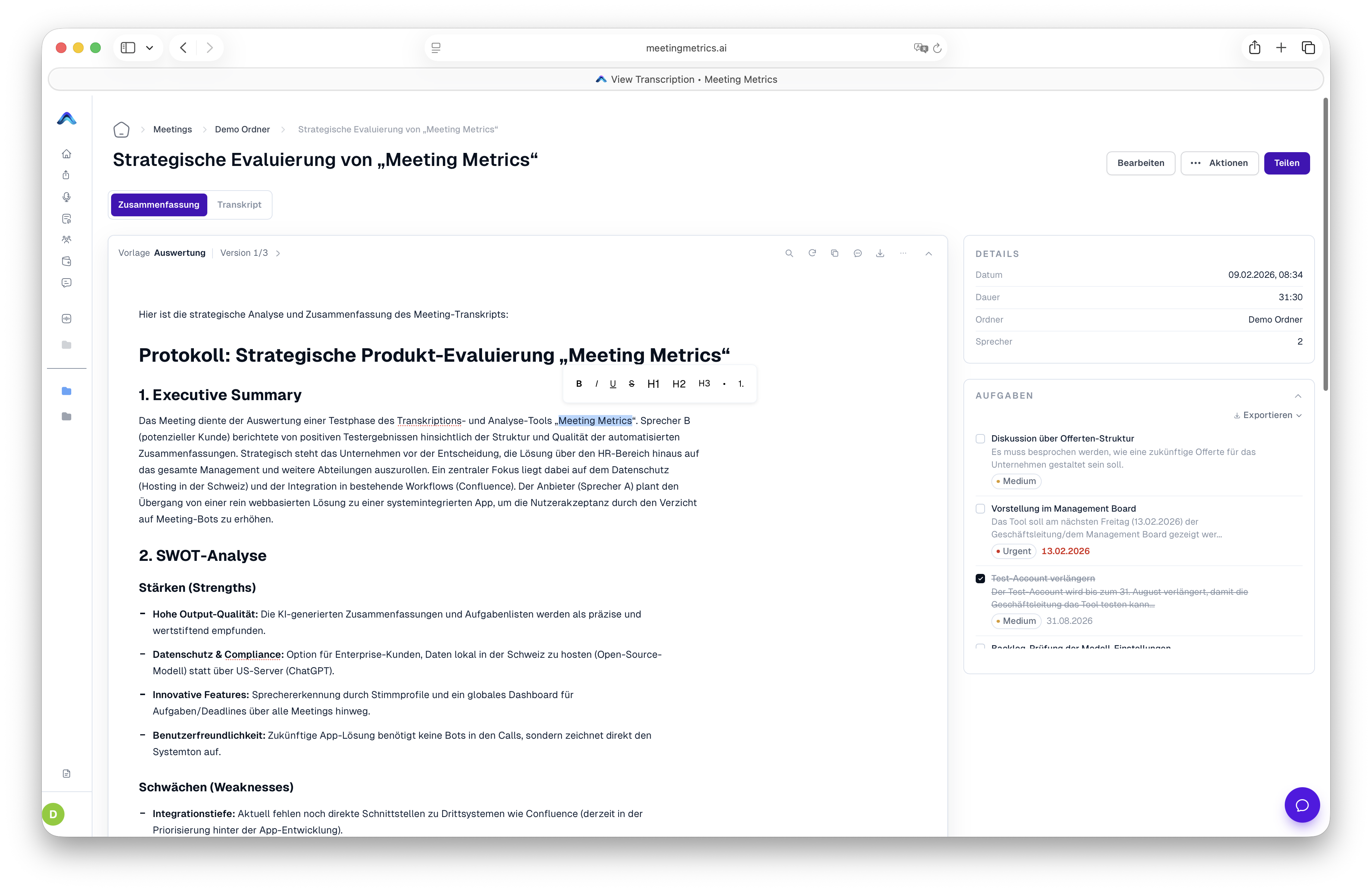
Task: Click the Bearbeiten button
Action: tap(1140, 163)
